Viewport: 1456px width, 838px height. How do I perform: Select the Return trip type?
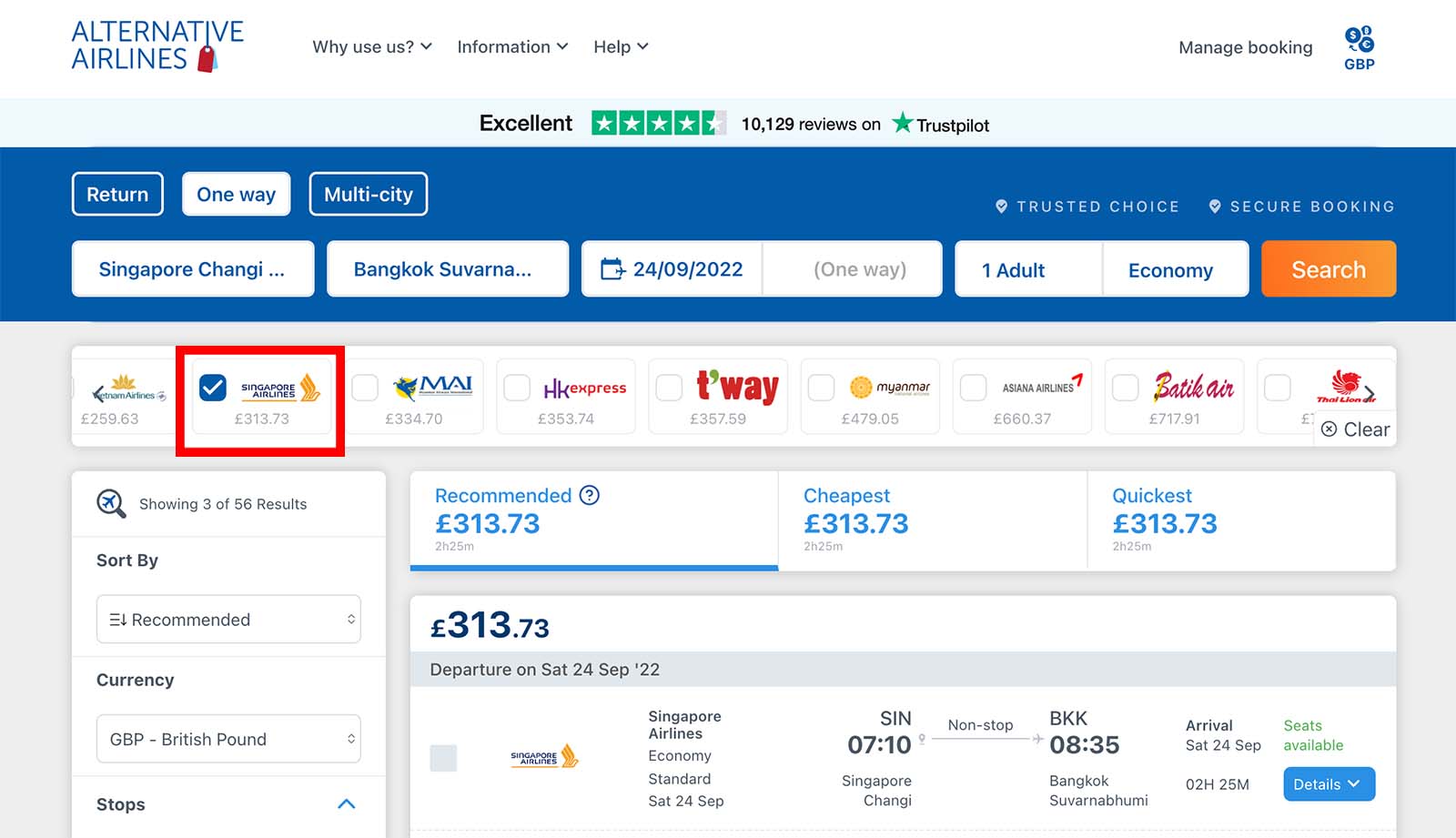coord(117,194)
